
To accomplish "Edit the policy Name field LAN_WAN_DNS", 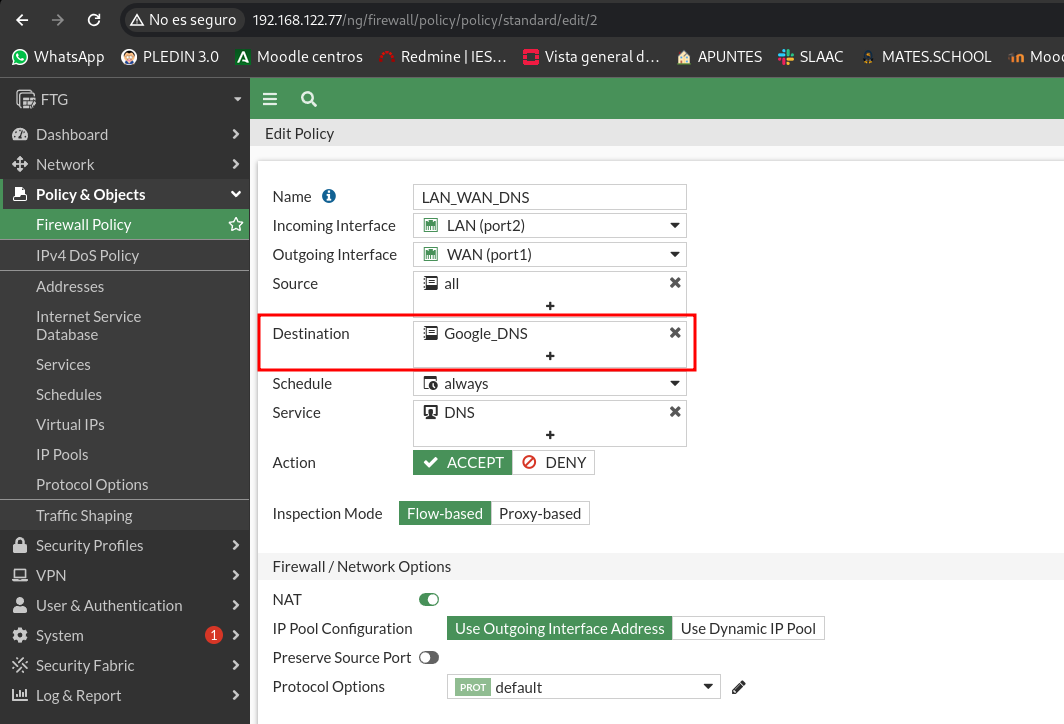I will point(550,197).
